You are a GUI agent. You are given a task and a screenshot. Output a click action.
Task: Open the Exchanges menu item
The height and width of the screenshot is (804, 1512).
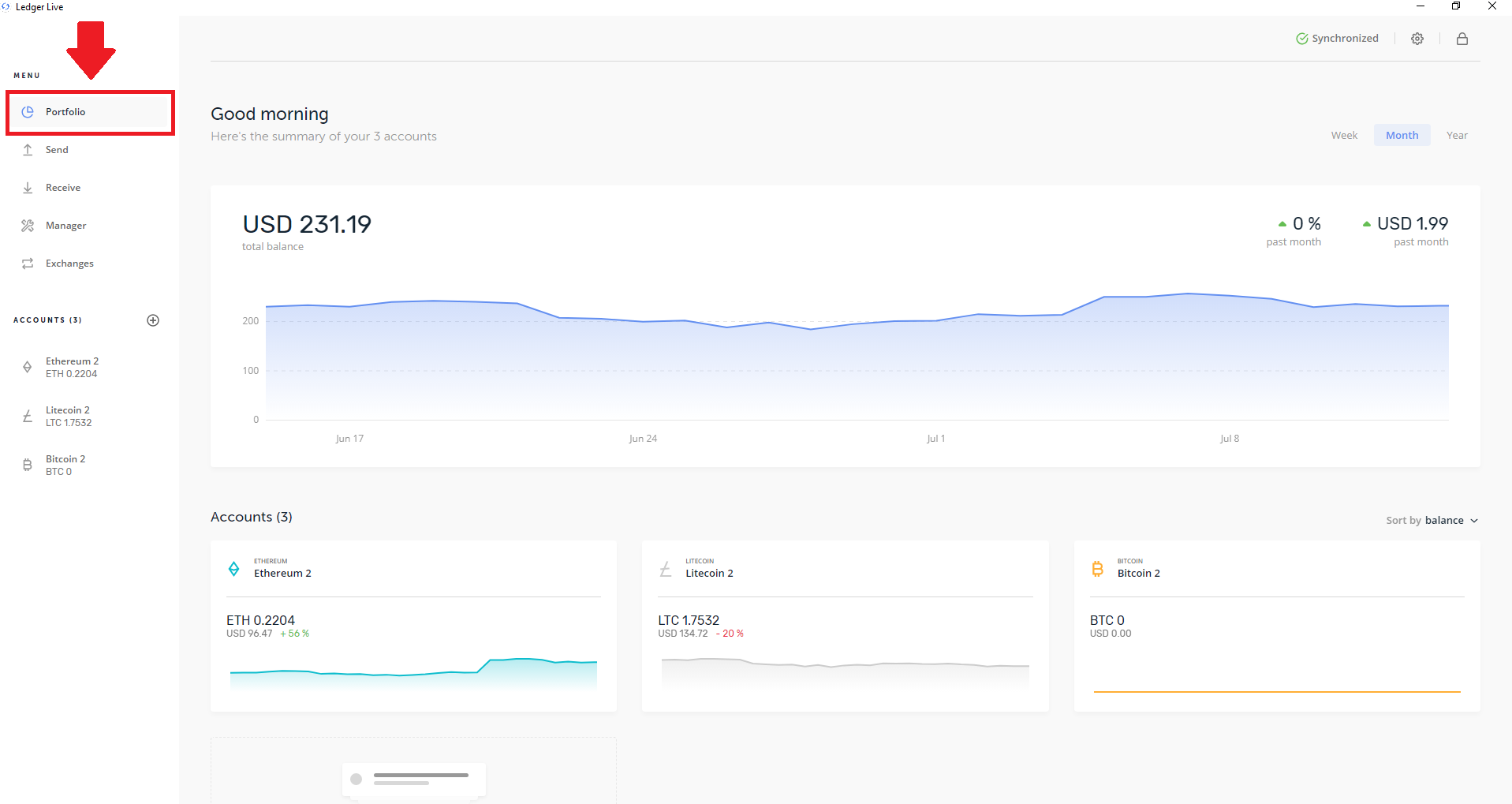[x=90, y=264]
